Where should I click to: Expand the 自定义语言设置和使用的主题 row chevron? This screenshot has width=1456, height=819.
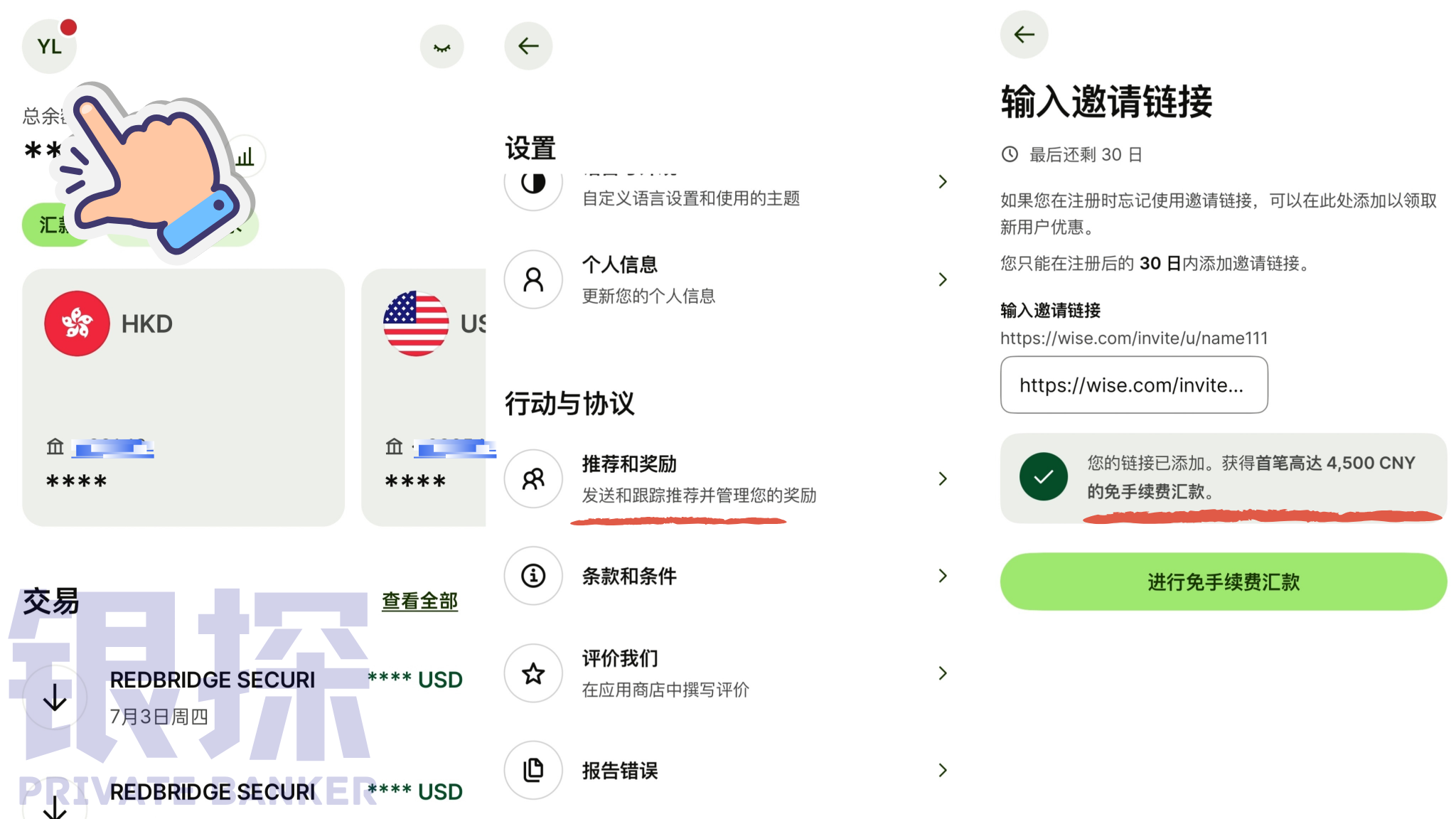coord(943,182)
